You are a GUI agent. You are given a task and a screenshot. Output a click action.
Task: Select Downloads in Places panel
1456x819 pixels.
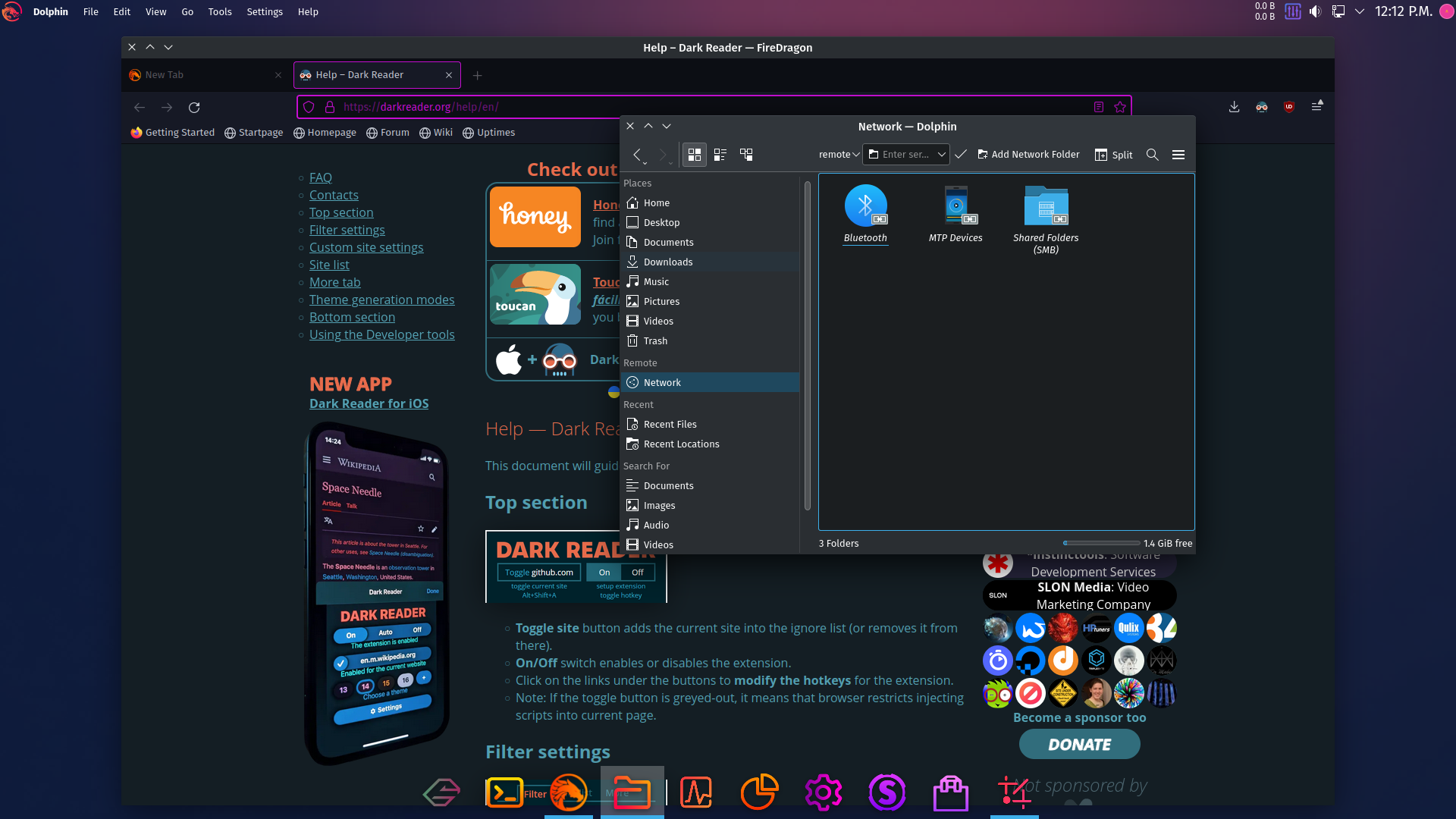tap(710, 262)
